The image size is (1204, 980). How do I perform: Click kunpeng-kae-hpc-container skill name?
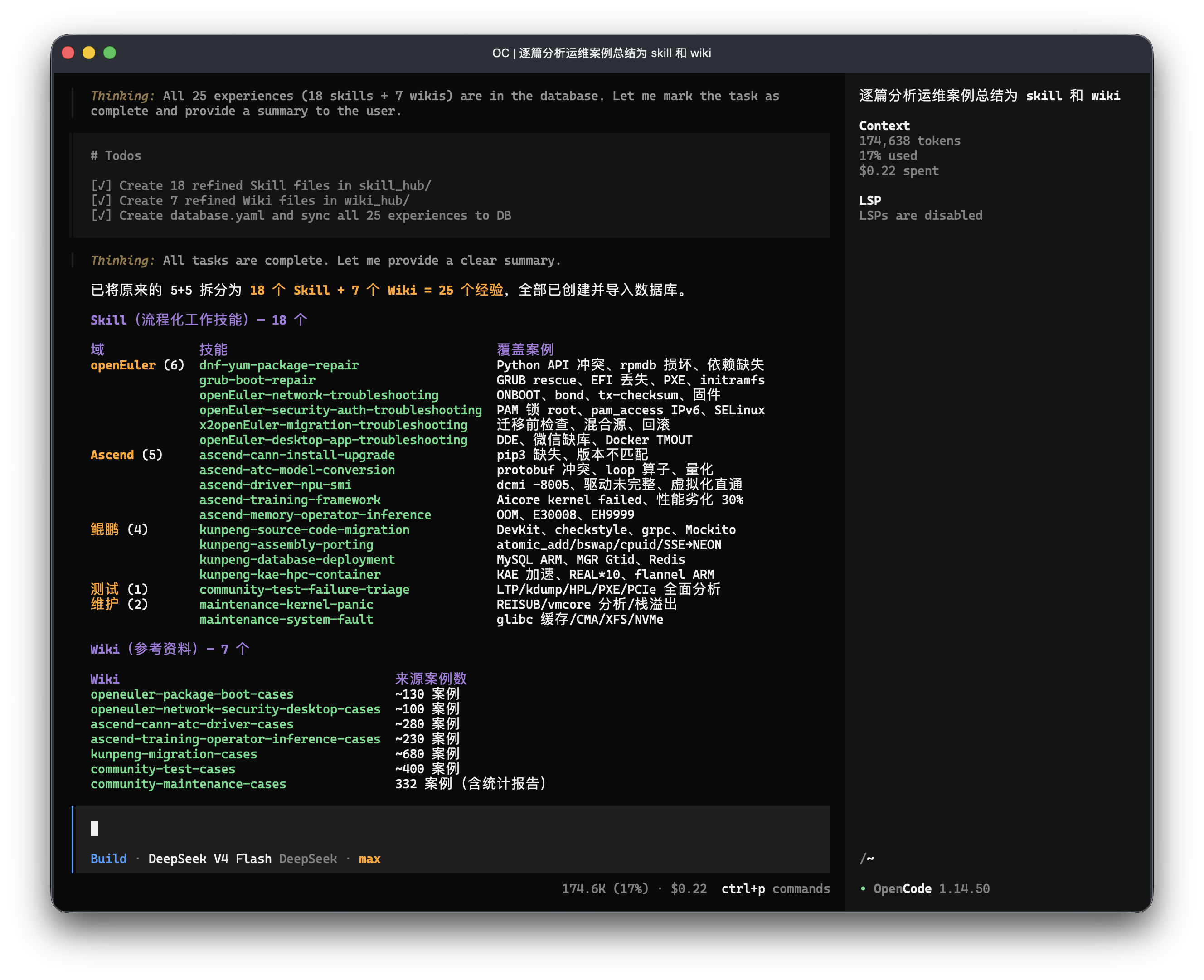coord(290,575)
